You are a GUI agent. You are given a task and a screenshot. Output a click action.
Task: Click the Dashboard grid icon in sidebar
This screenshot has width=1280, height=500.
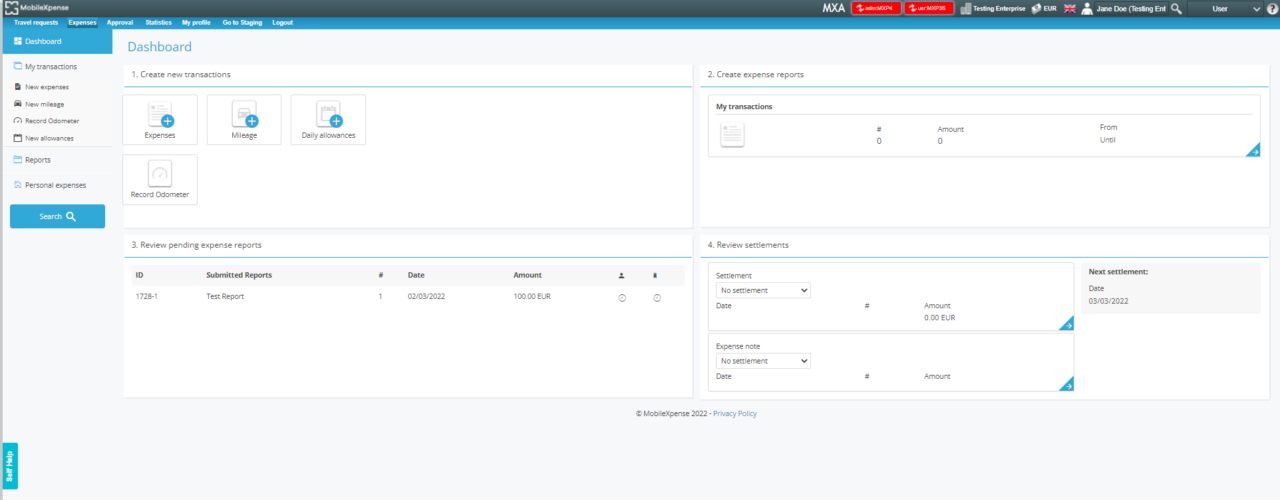pyautogui.click(x=18, y=41)
